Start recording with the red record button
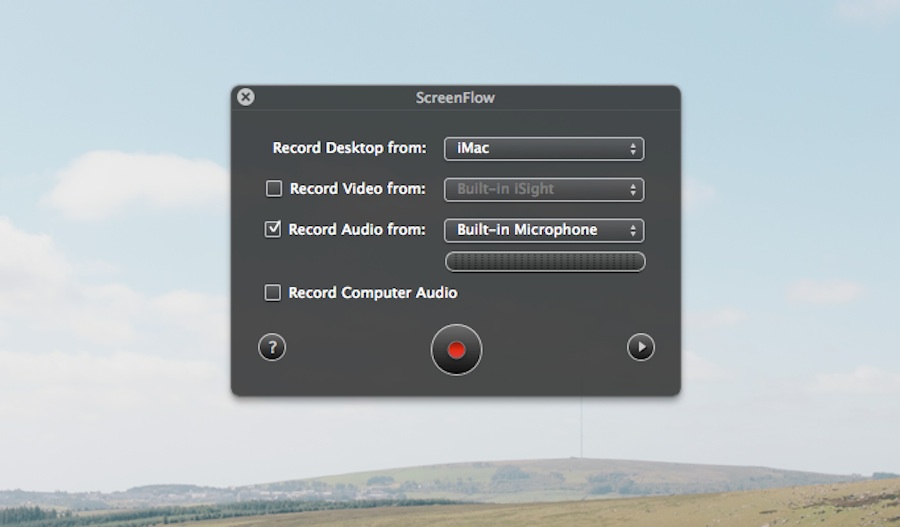The height and width of the screenshot is (527, 900). coord(456,350)
